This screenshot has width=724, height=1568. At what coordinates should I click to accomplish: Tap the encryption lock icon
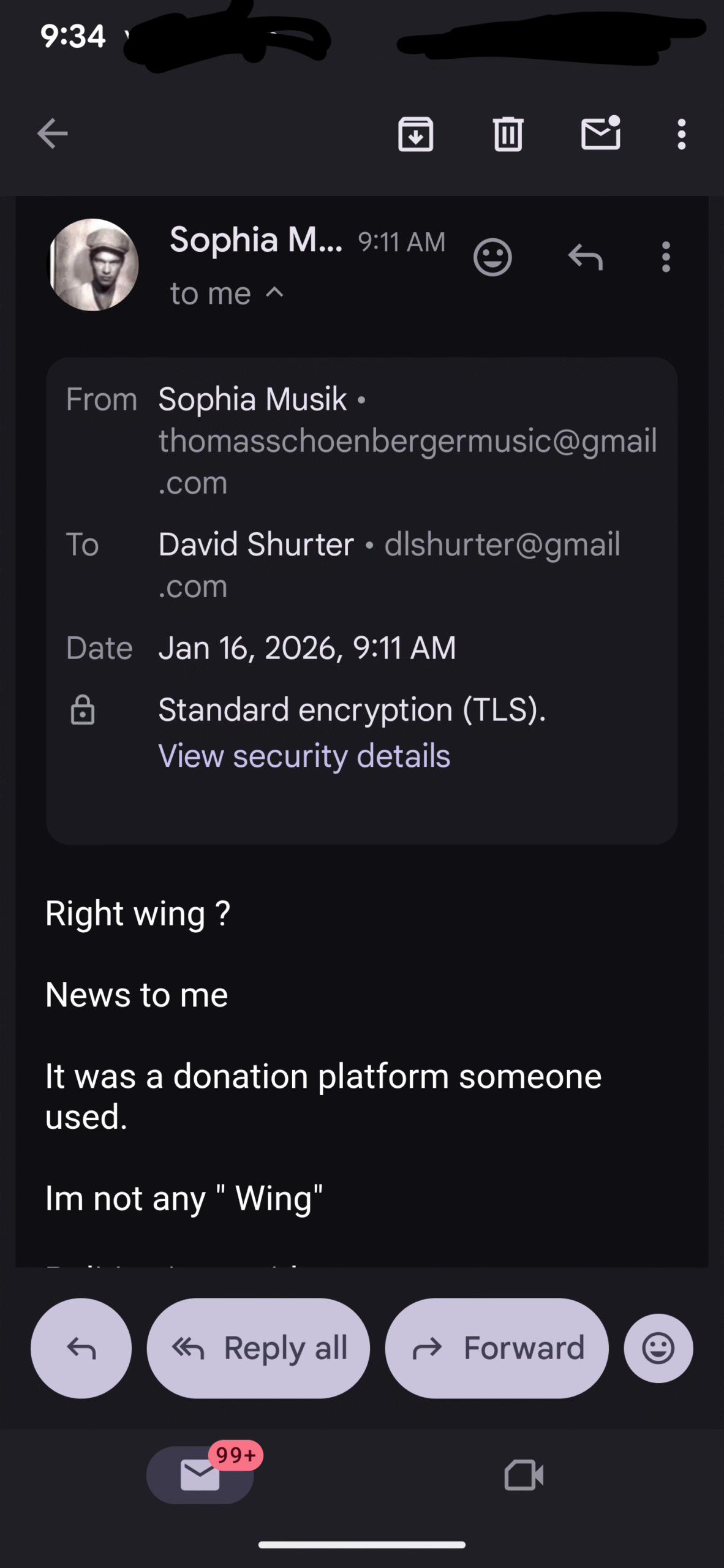pos(83,710)
